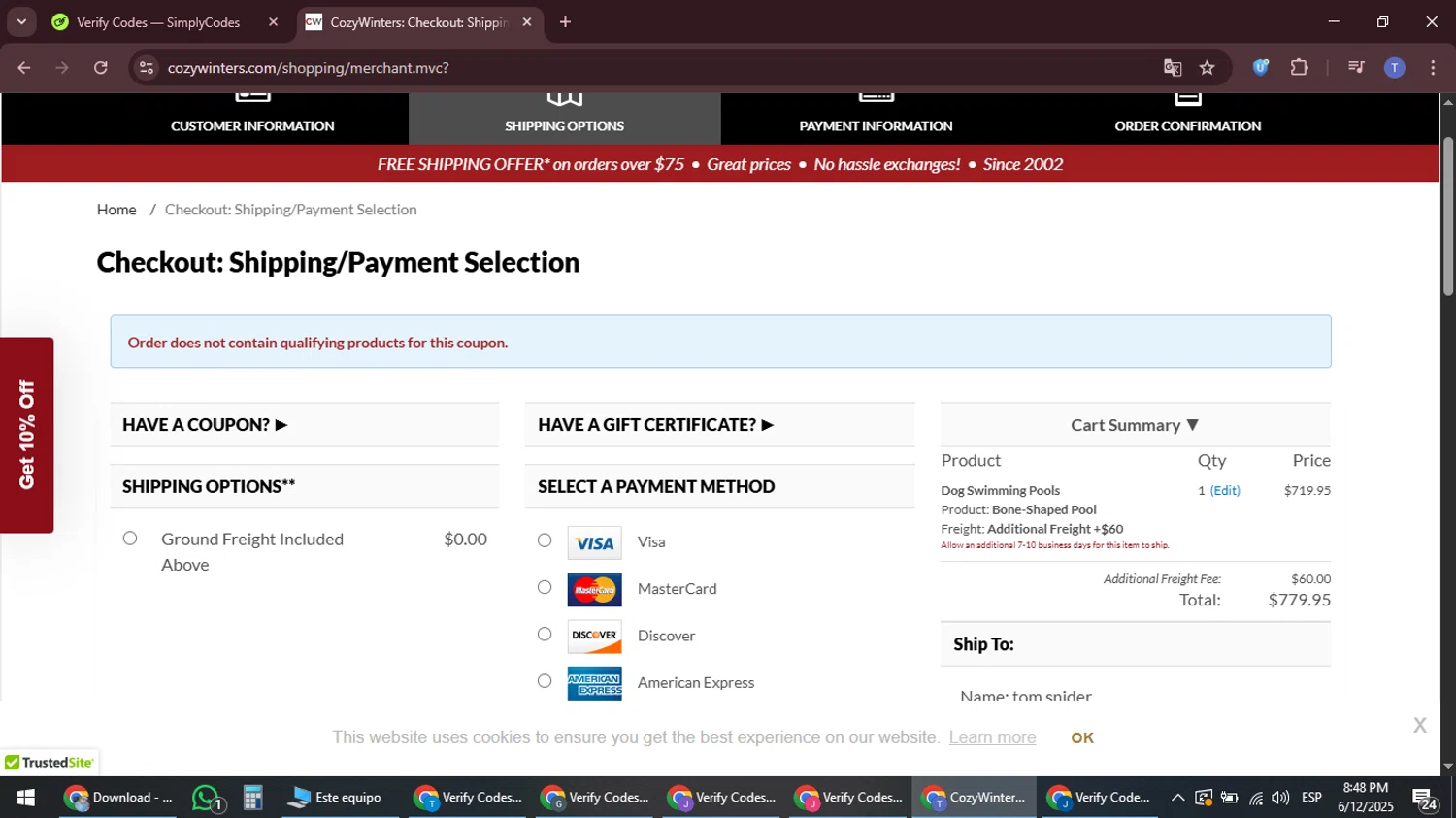Select the Discover payment radio button
The width and height of the screenshot is (1456, 818).
545,634
